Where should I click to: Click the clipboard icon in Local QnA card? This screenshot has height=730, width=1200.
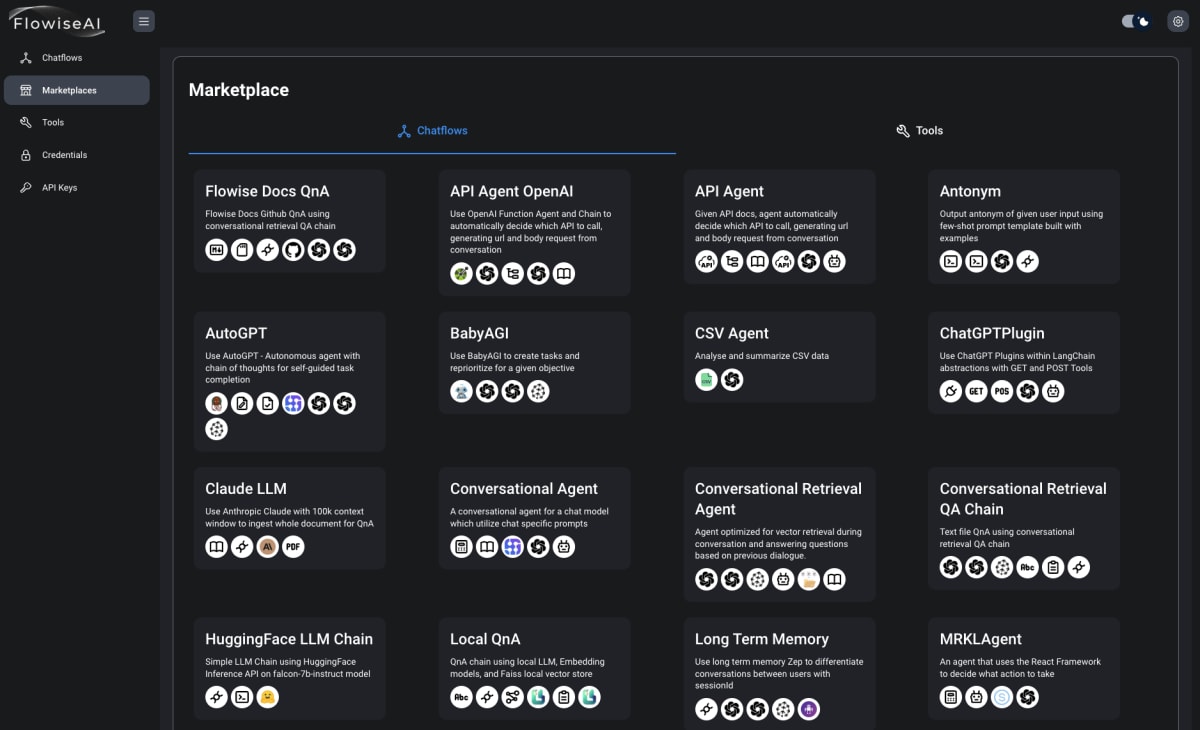click(564, 697)
